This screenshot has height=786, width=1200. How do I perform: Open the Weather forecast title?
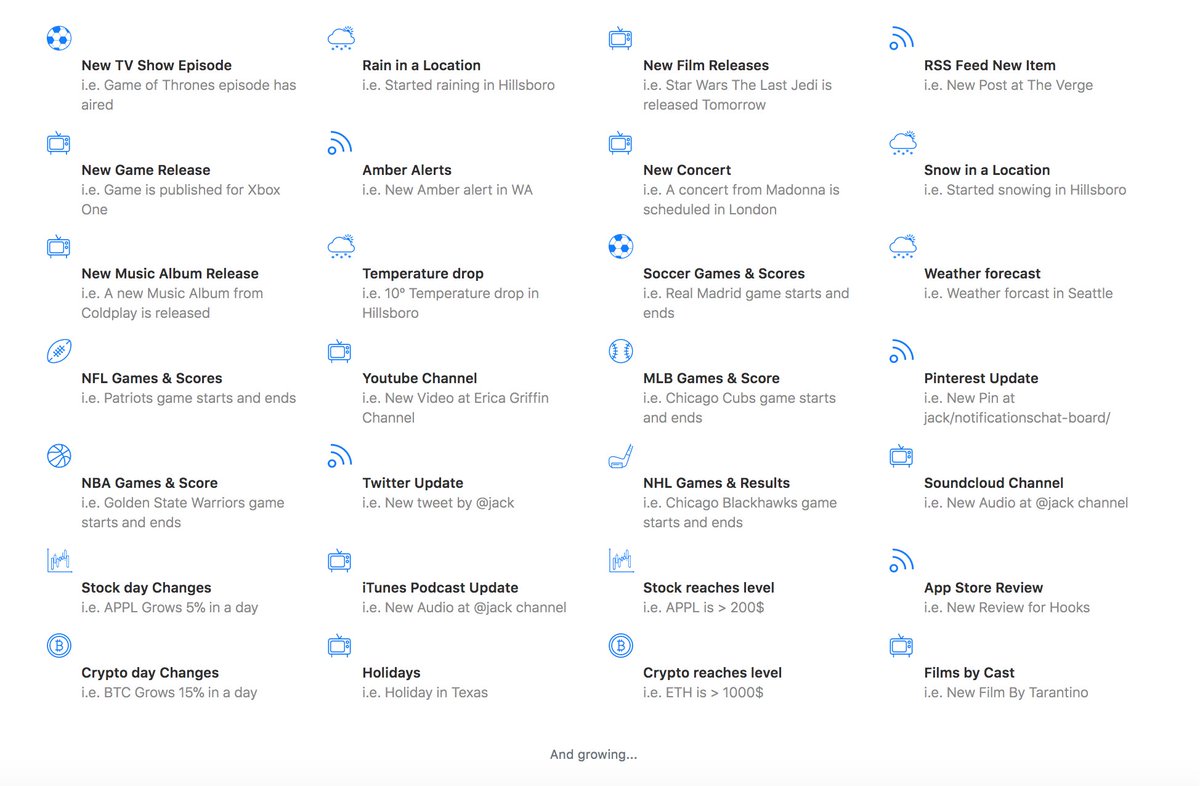[982, 273]
